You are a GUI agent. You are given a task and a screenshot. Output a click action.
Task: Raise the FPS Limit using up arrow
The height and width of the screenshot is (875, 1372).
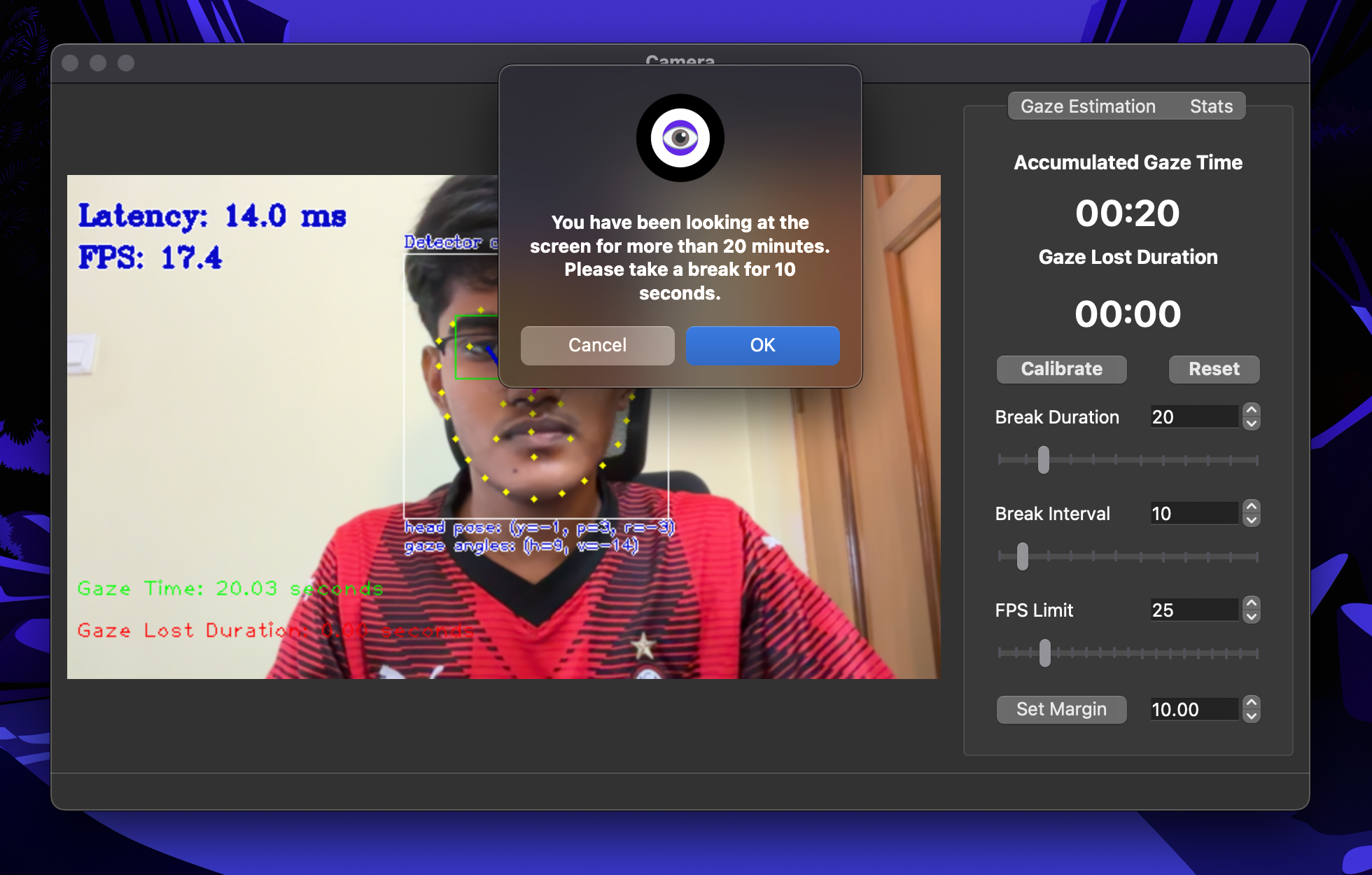point(1252,603)
